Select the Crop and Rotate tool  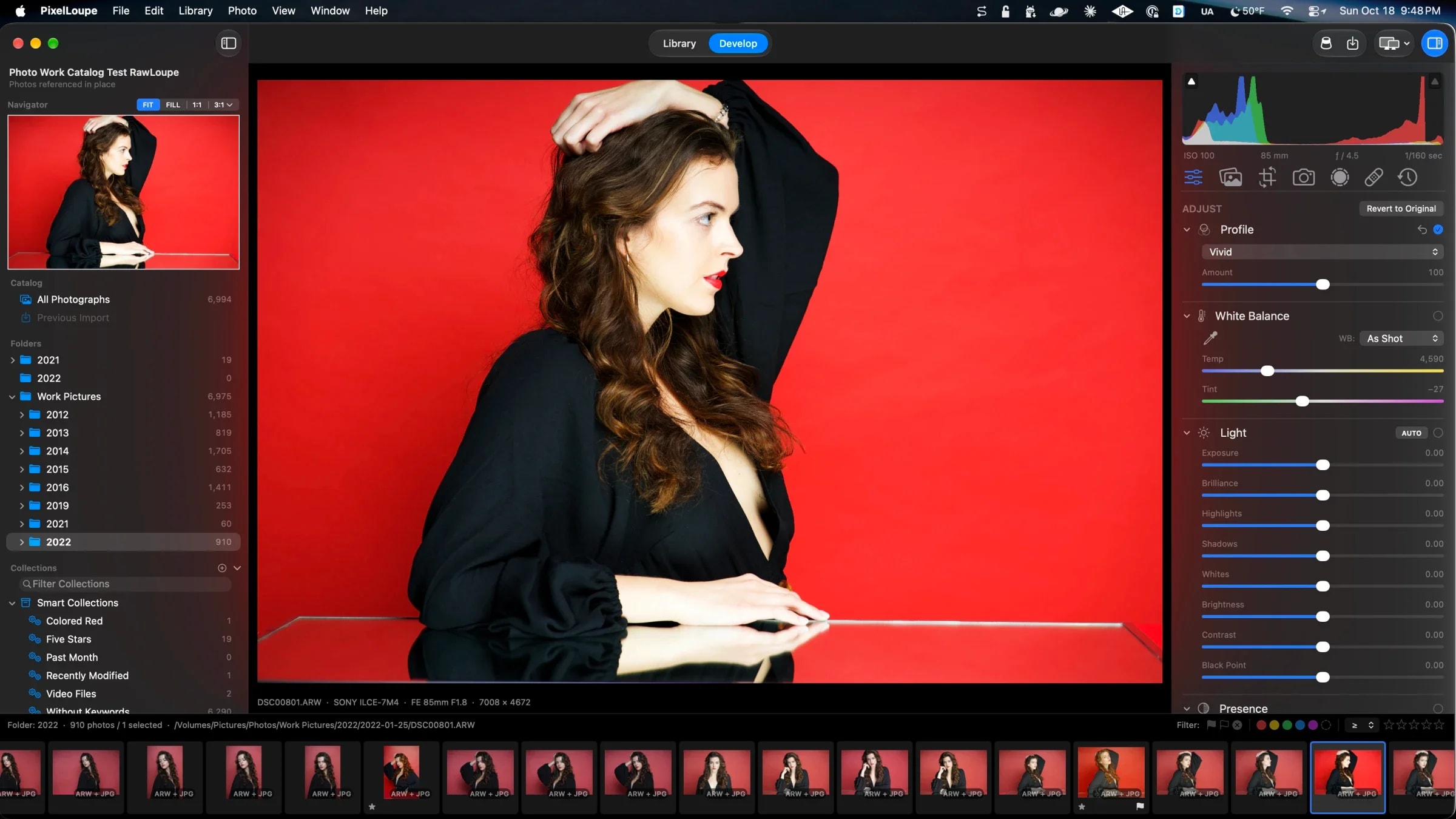pyautogui.click(x=1267, y=178)
